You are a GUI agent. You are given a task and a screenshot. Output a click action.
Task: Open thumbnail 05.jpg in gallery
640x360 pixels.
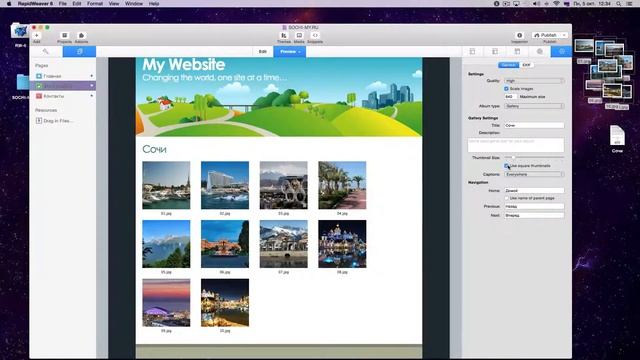[x=166, y=244]
